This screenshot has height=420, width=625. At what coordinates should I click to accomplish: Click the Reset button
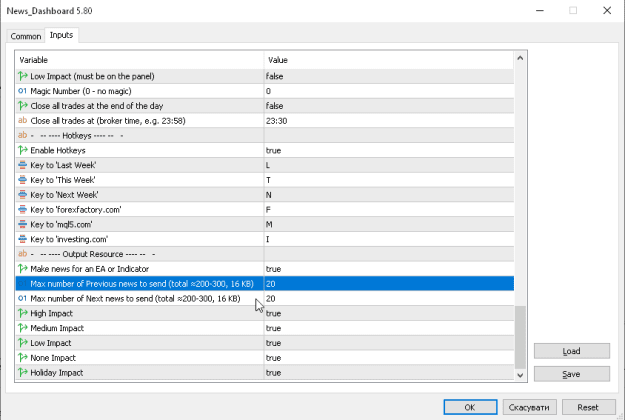coord(589,407)
